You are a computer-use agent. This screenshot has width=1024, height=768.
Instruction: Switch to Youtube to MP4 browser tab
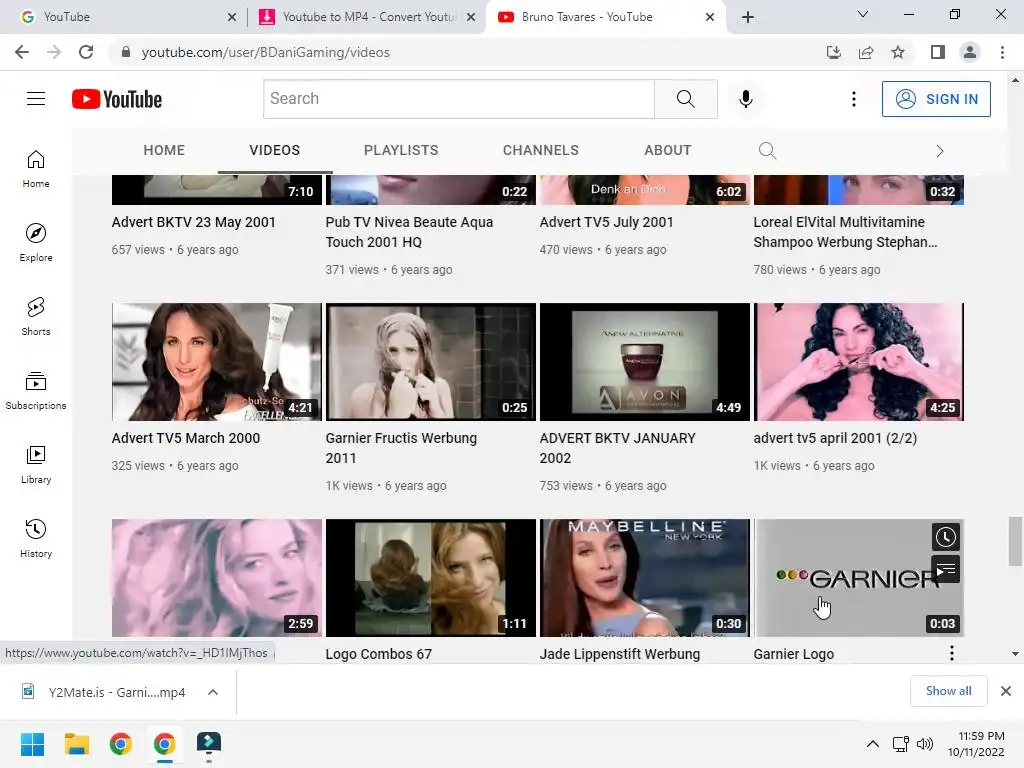[x=368, y=17]
